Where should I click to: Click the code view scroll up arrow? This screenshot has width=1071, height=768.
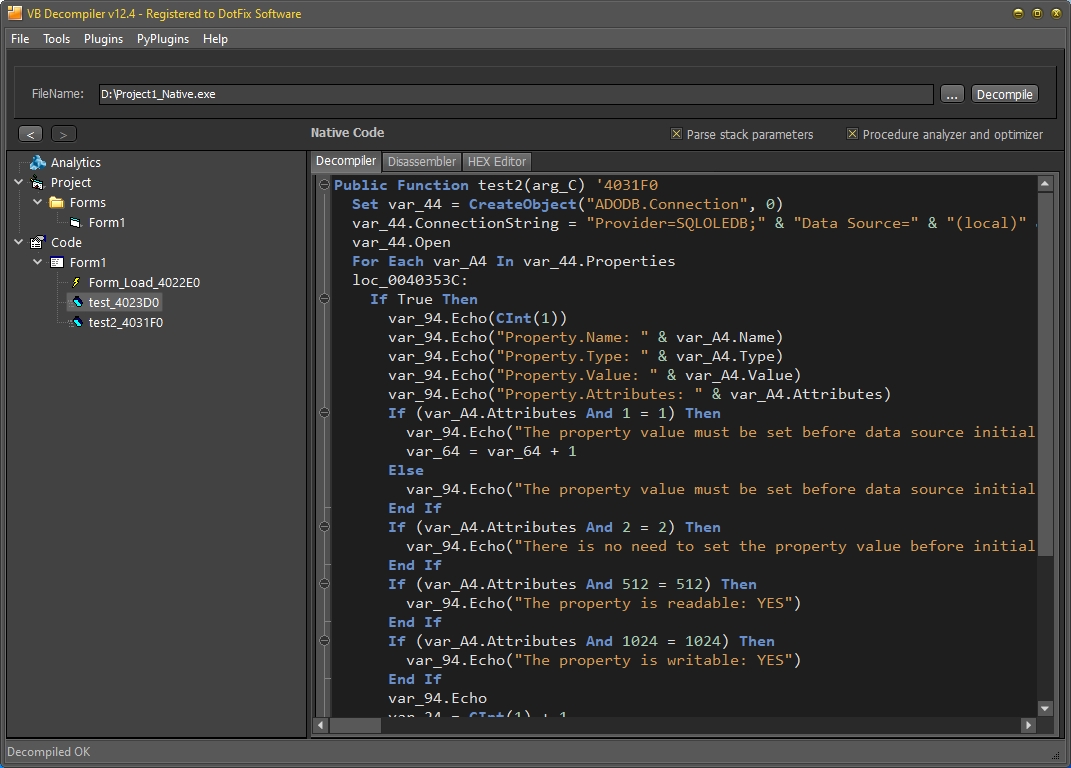click(1044, 184)
